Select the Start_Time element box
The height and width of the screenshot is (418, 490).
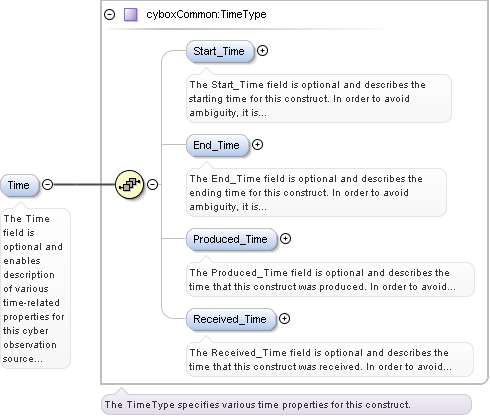(220, 51)
